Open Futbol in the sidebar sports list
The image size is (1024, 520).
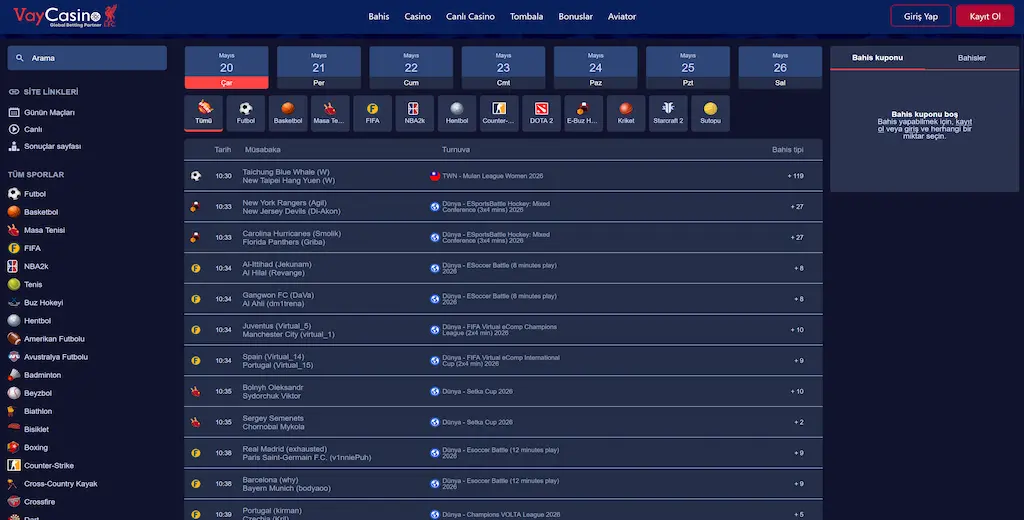(35, 194)
